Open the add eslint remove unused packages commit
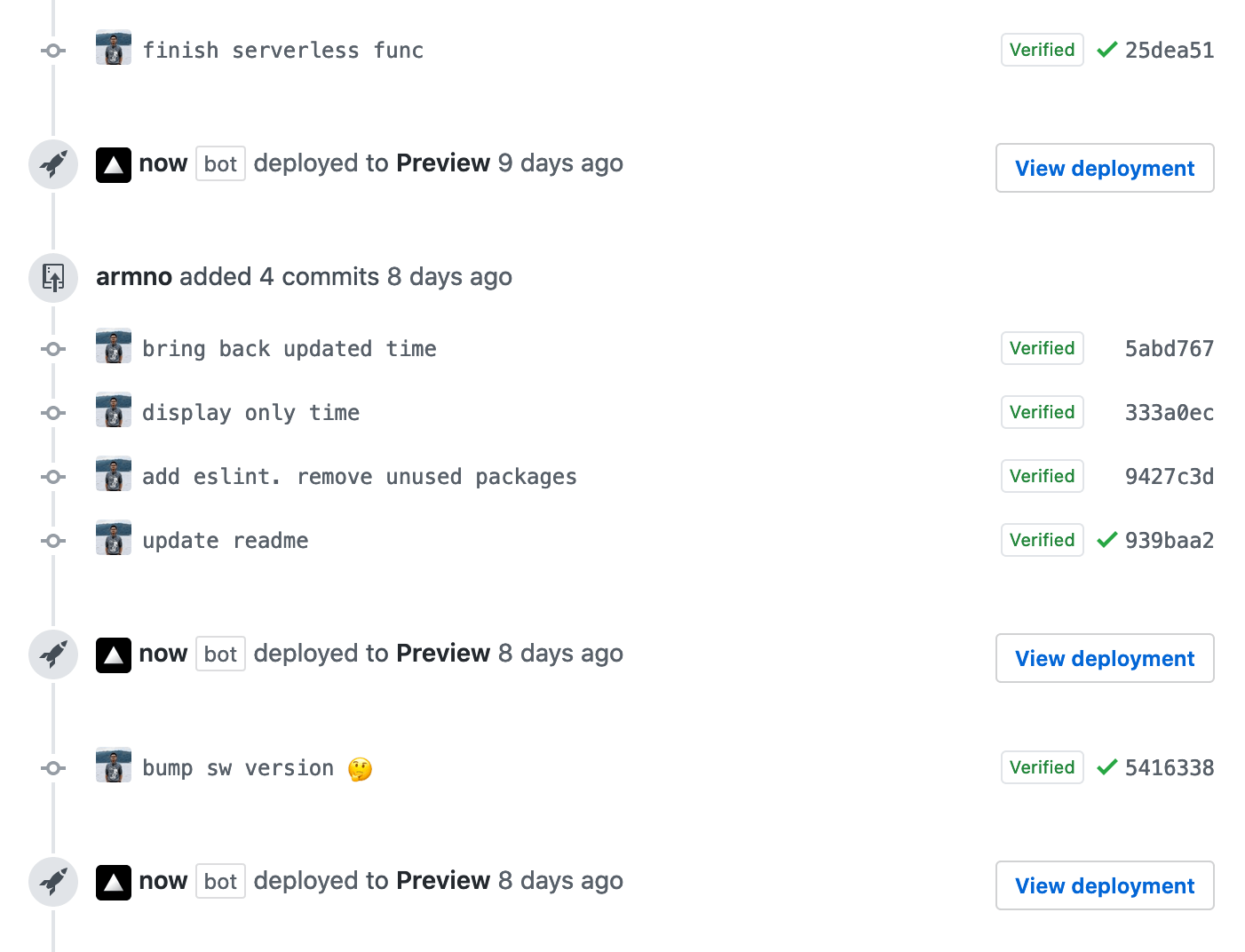The width and height of the screenshot is (1245, 952). pos(360,477)
